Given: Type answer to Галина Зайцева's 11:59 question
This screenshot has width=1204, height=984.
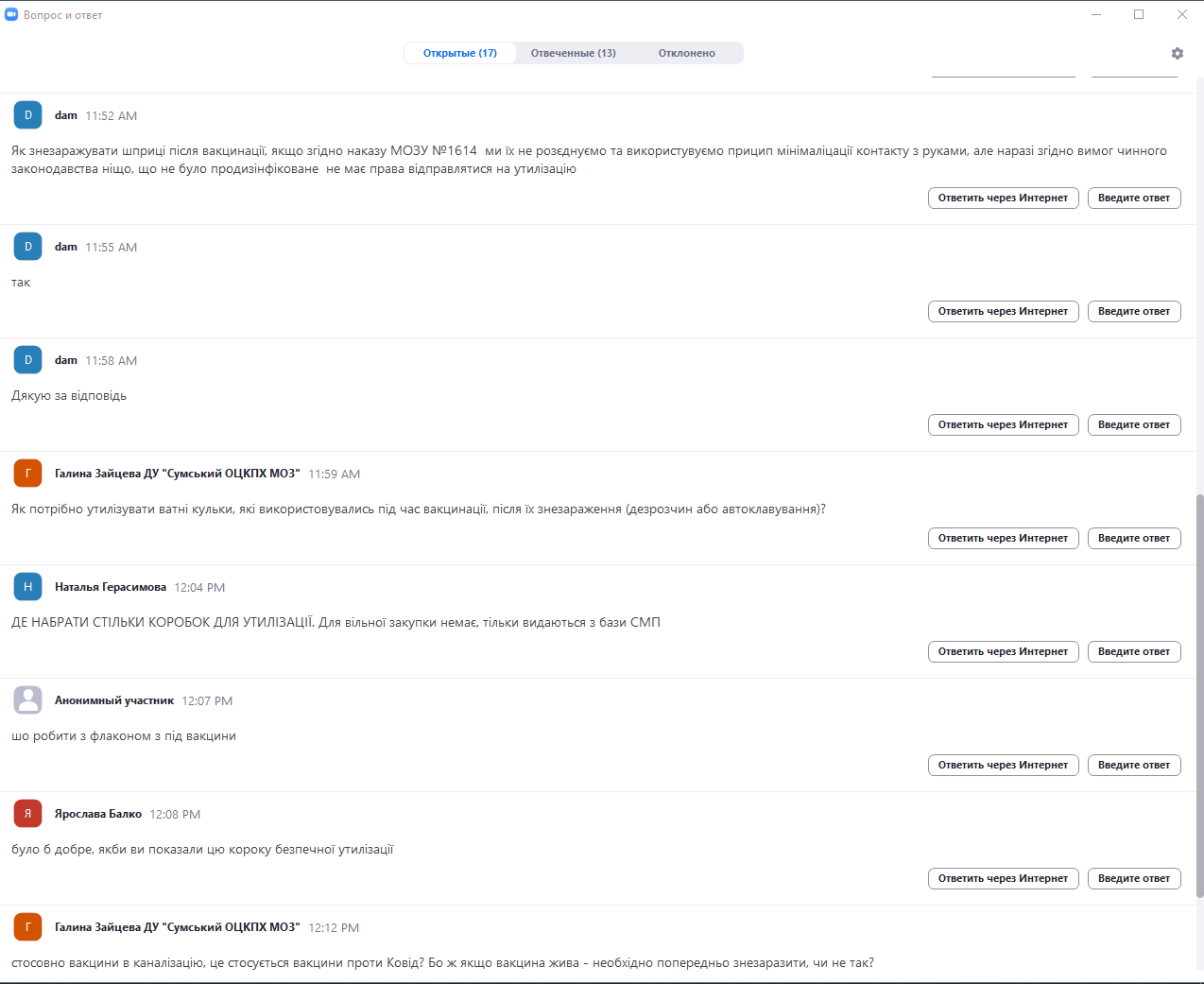Looking at the screenshot, I should coord(1134,539).
